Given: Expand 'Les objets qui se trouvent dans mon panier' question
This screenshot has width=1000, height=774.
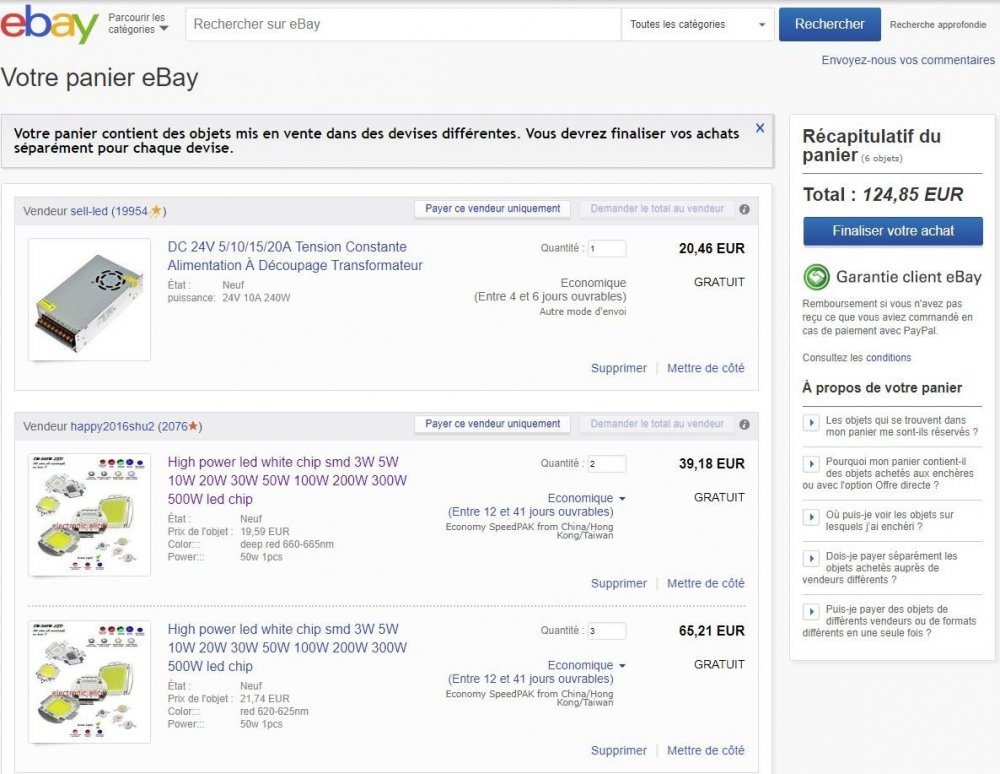Looking at the screenshot, I should (x=811, y=423).
